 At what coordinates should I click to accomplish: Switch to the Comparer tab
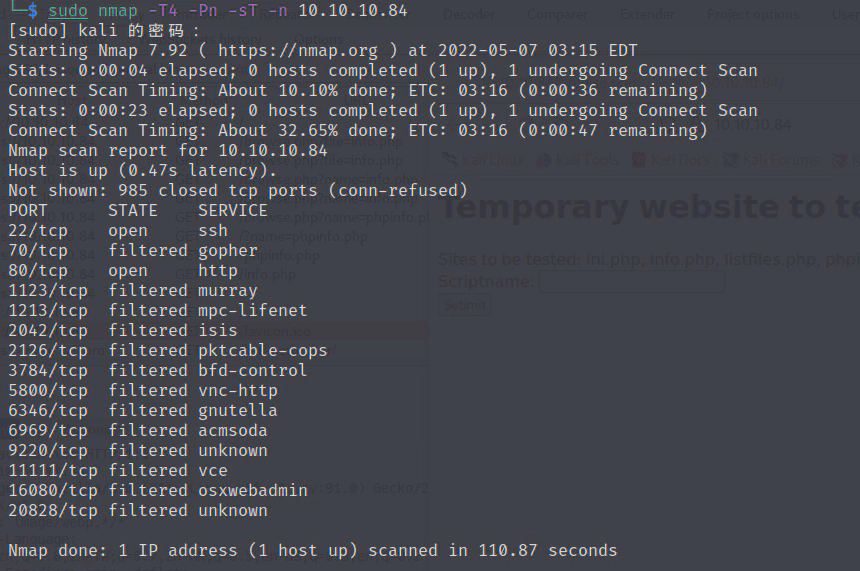coord(557,15)
